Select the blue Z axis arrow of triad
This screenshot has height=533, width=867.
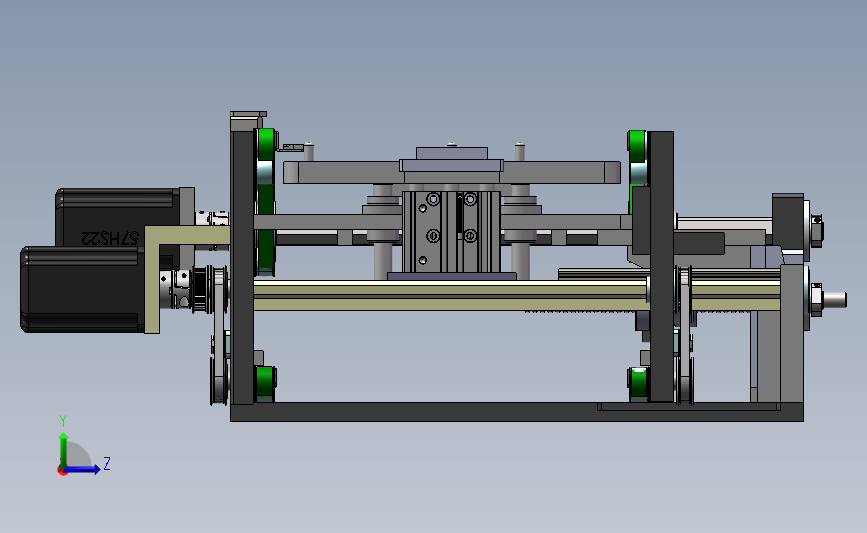83,469
